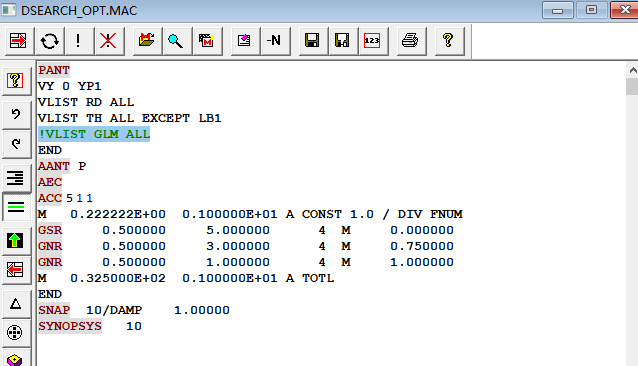Click the SYNOPSYS 10 command line
The image size is (638, 366).
[90, 326]
